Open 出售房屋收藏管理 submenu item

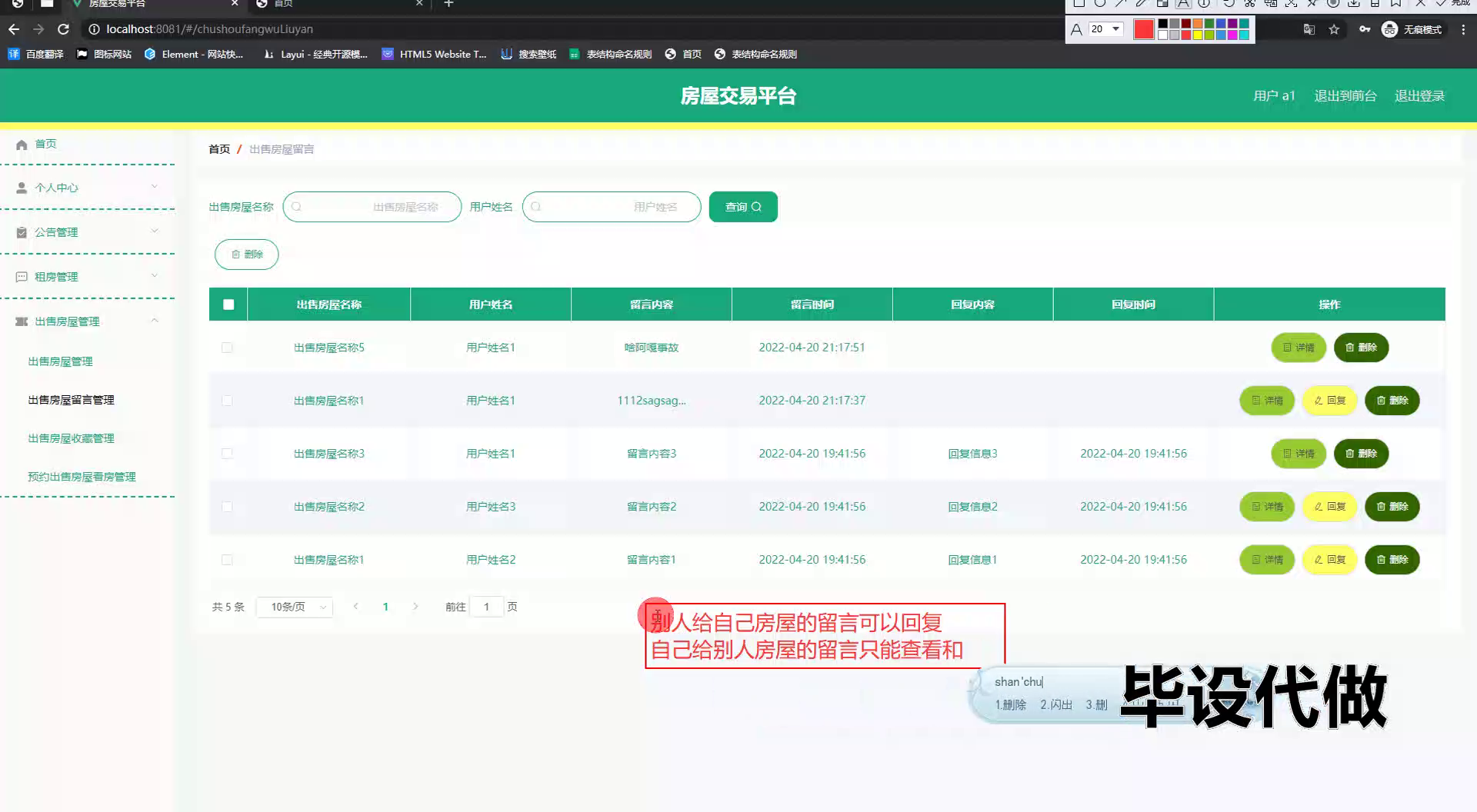[x=72, y=438]
